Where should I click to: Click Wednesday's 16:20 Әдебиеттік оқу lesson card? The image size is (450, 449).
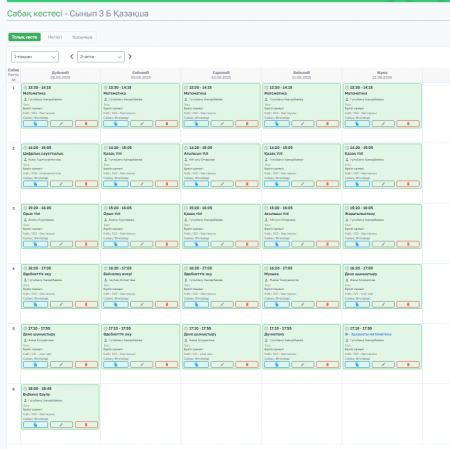click(221, 286)
